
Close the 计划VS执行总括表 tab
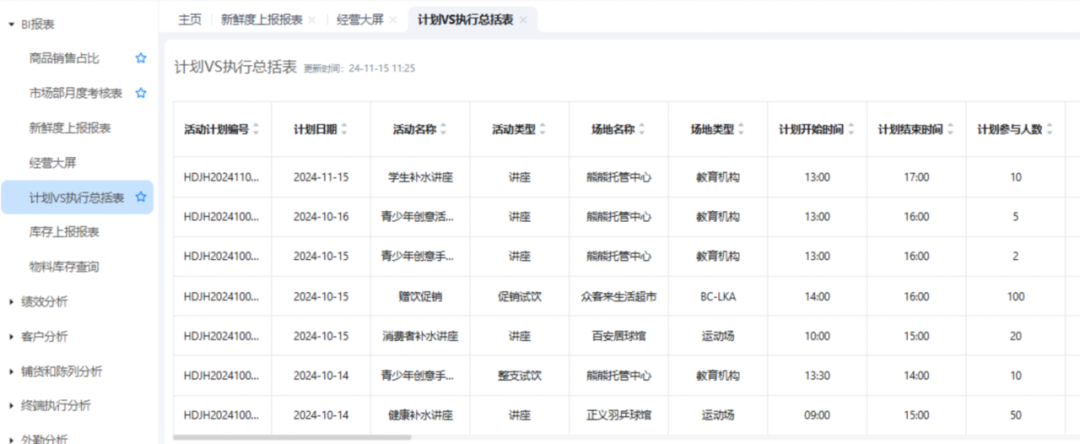523,20
